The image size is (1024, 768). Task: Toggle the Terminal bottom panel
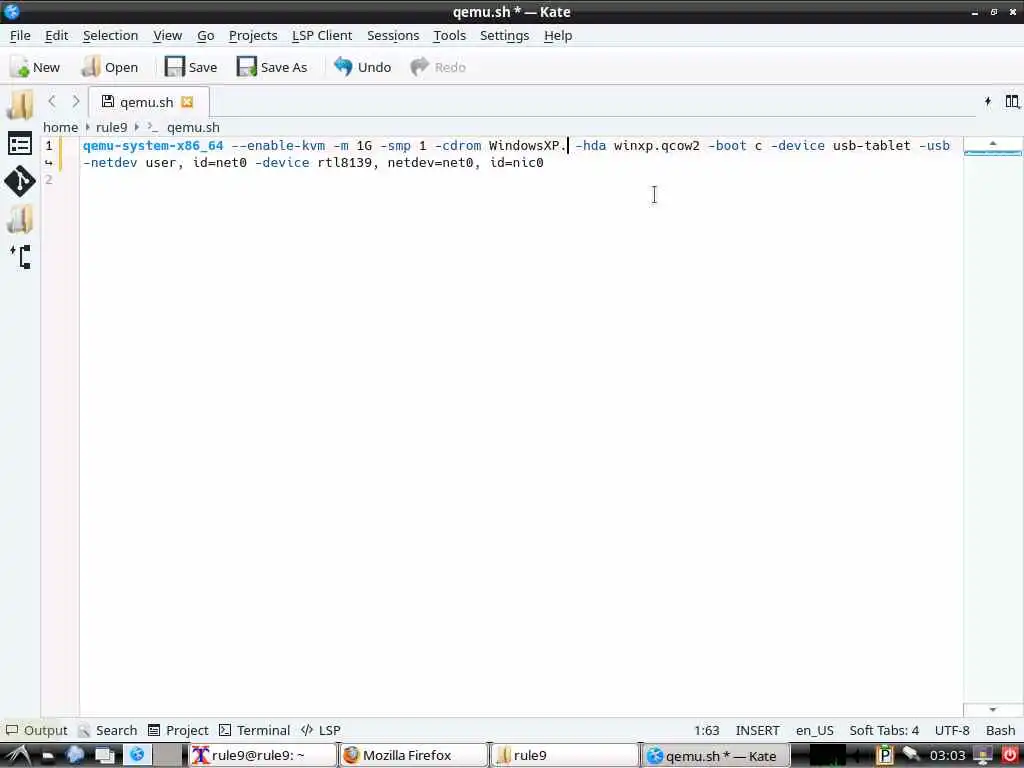[255, 730]
